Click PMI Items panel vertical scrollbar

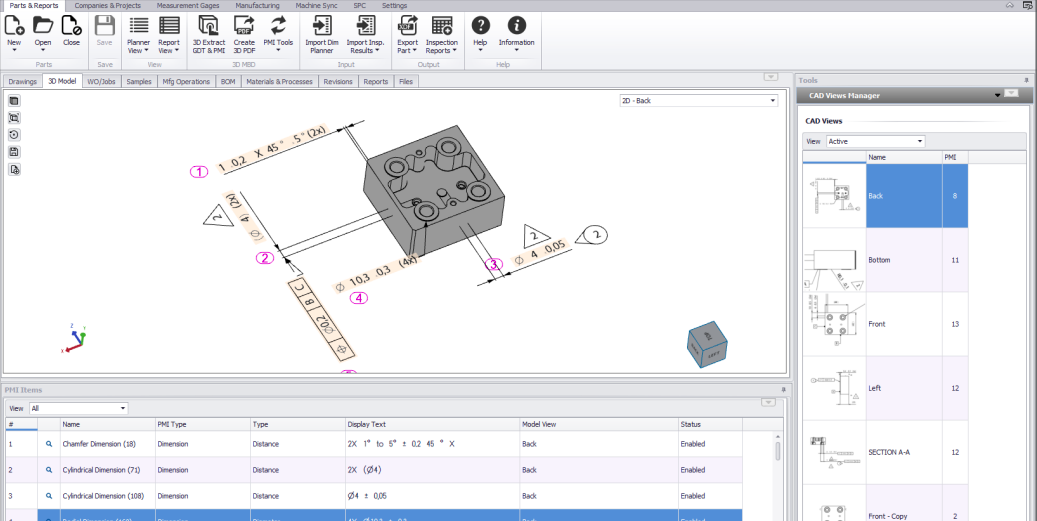click(x=778, y=452)
